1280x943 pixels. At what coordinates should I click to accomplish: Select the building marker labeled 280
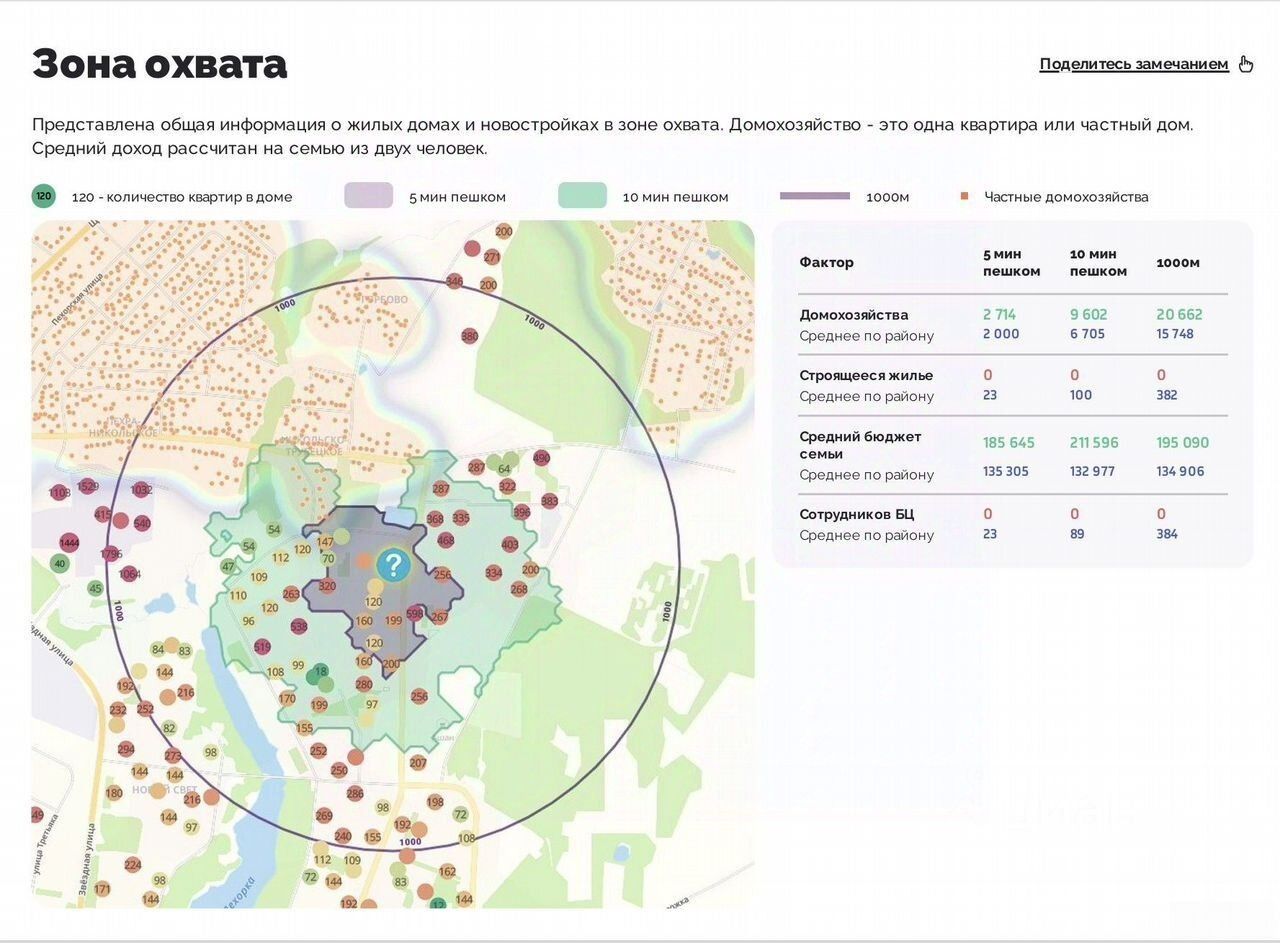pyautogui.click(x=364, y=685)
